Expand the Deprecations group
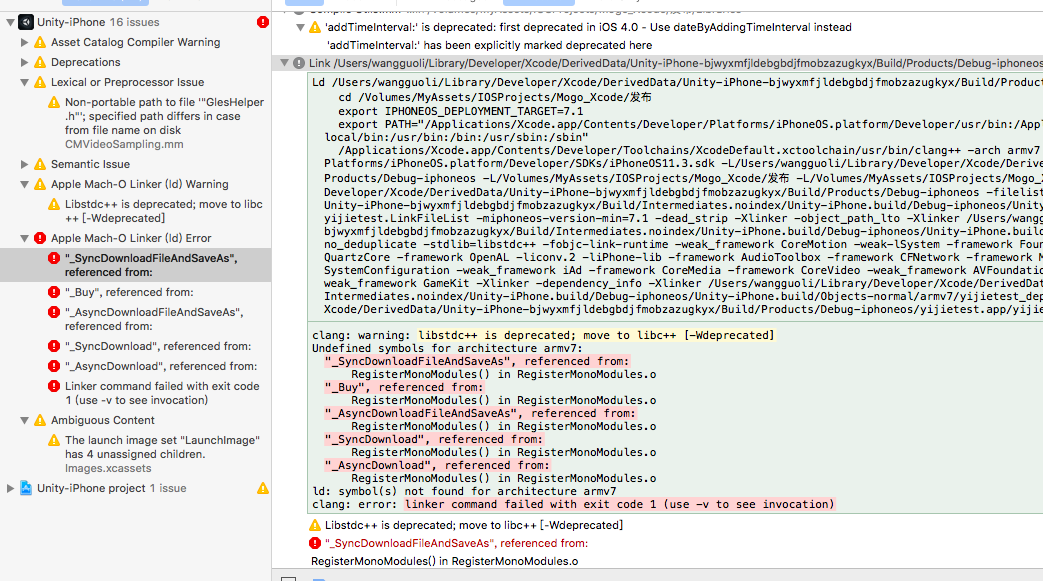 pyautogui.click(x=25, y=62)
